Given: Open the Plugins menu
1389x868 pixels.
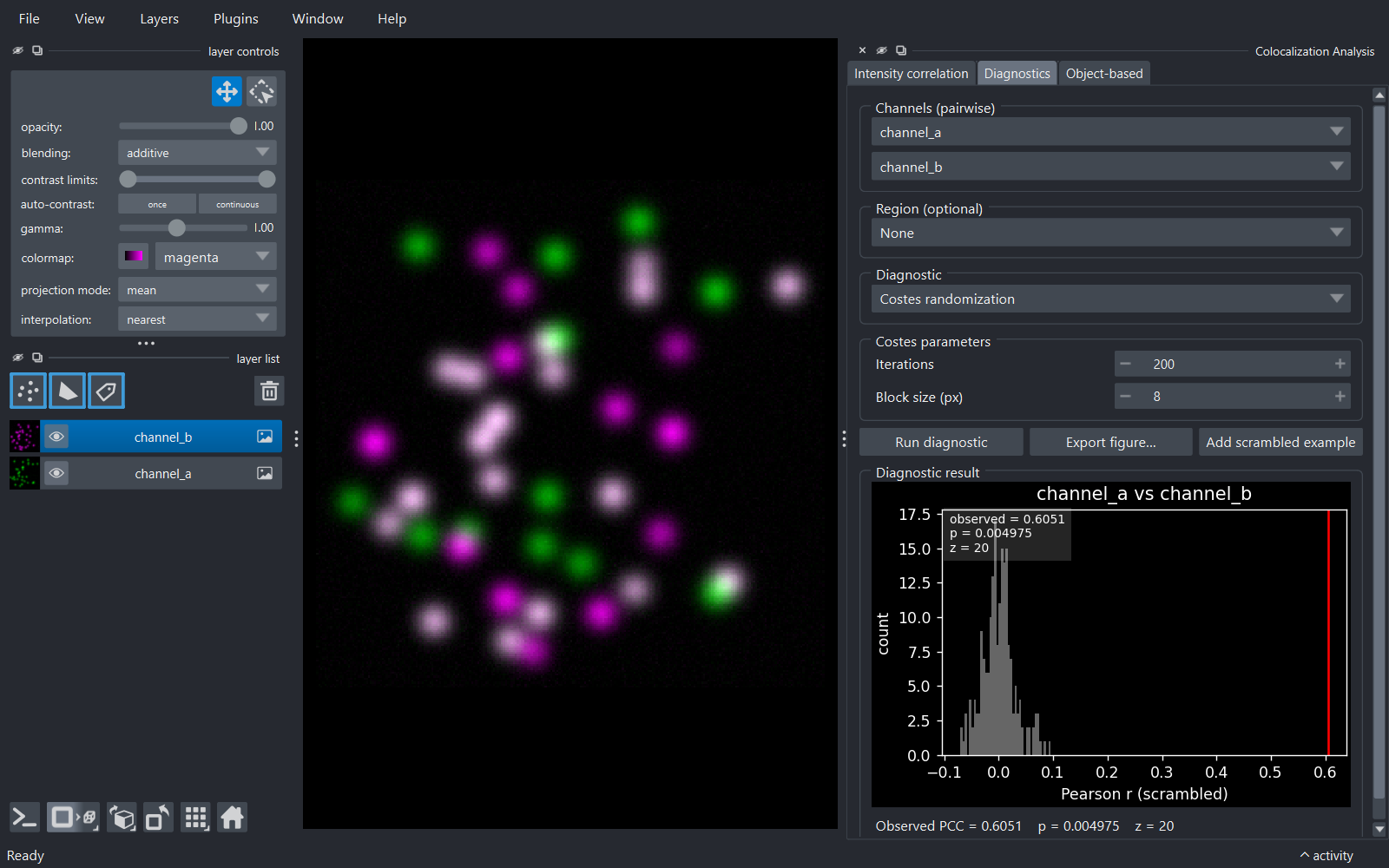Looking at the screenshot, I should click(235, 18).
